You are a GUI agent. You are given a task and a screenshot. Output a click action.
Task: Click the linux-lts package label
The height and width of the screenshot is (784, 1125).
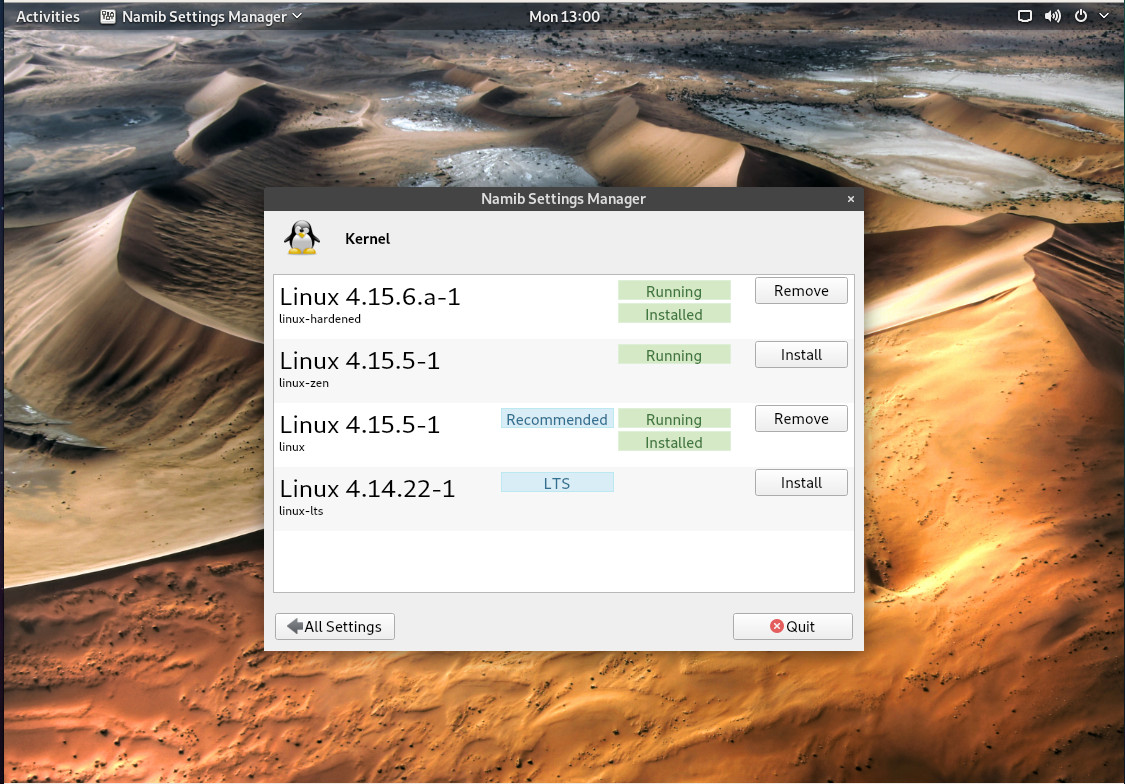(301, 511)
